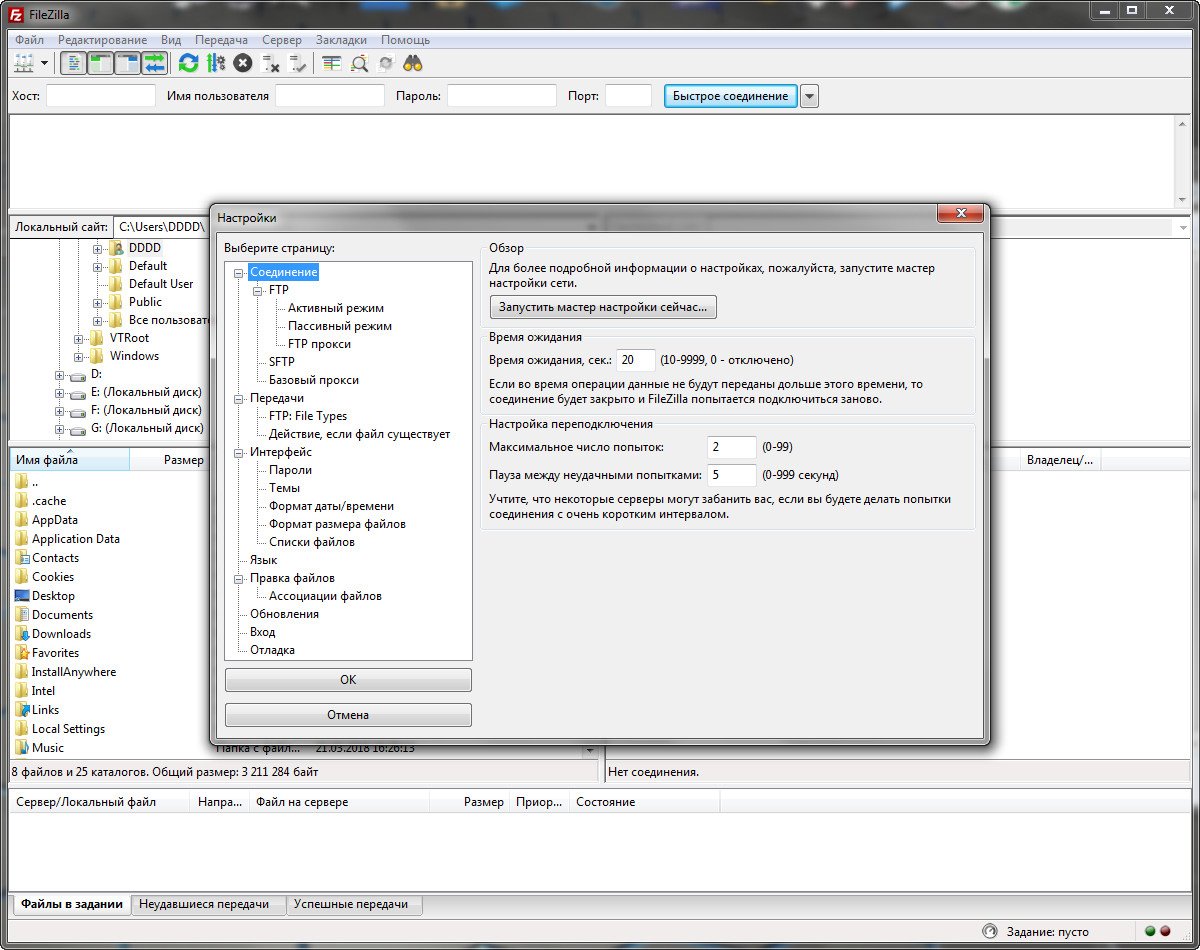Open the directory listing filters icon
The width and height of the screenshot is (1200, 950).
331,63
